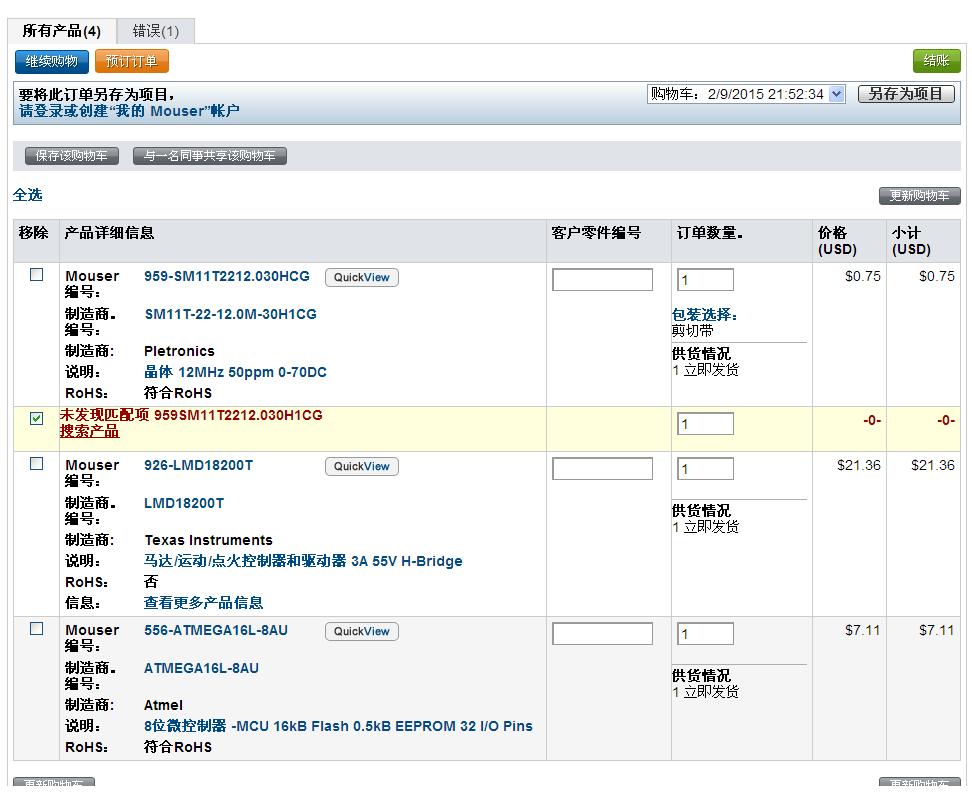Click the 全选 select-all link
This screenshot has height=794, width=972.
(28, 195)
